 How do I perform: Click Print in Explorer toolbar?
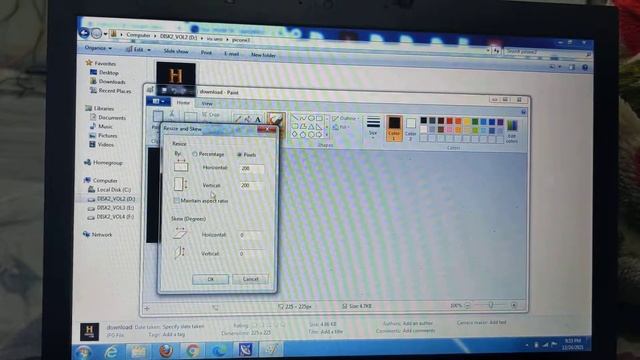pos(206,53)
